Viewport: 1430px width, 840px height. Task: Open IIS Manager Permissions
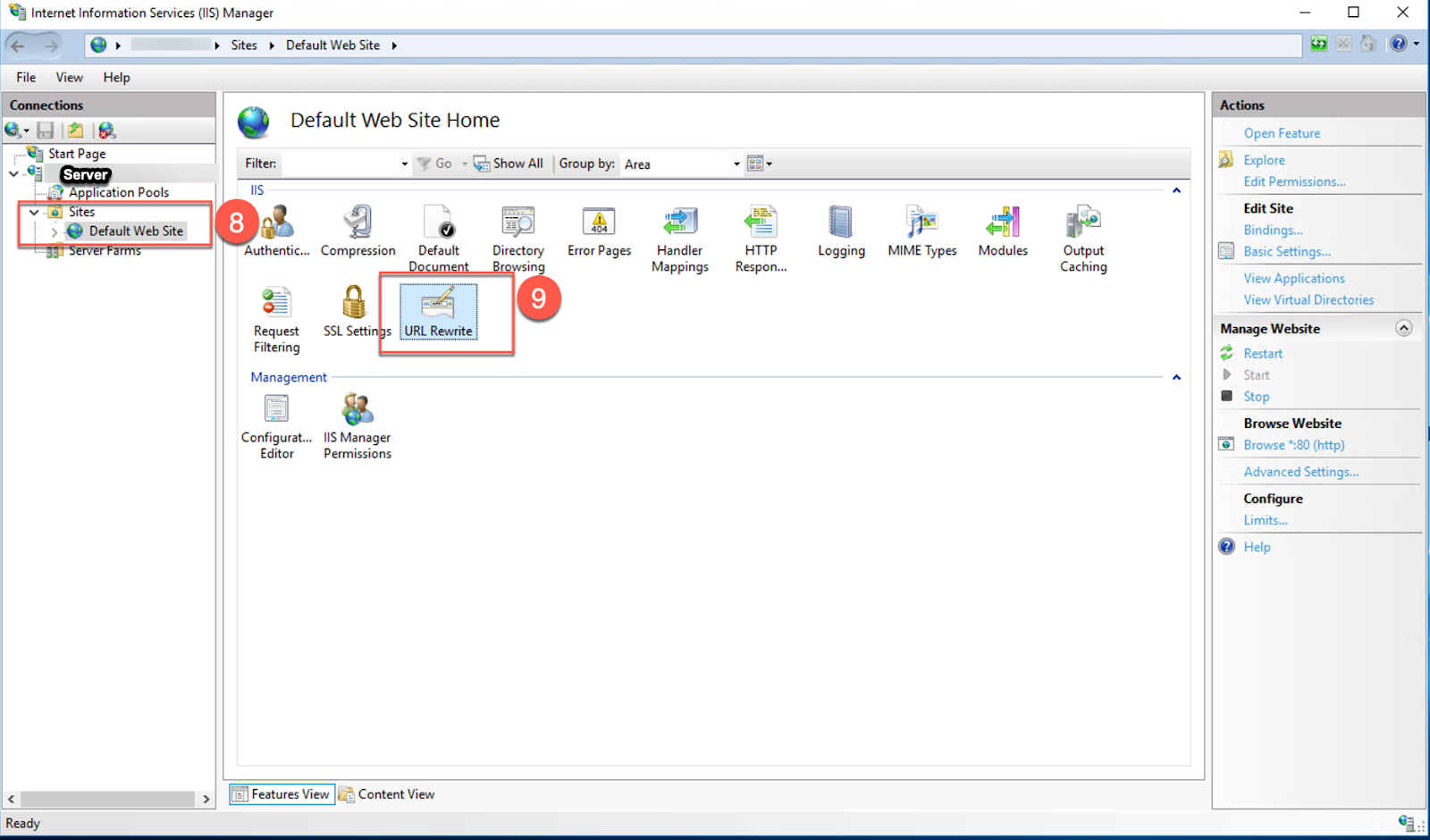357,426
